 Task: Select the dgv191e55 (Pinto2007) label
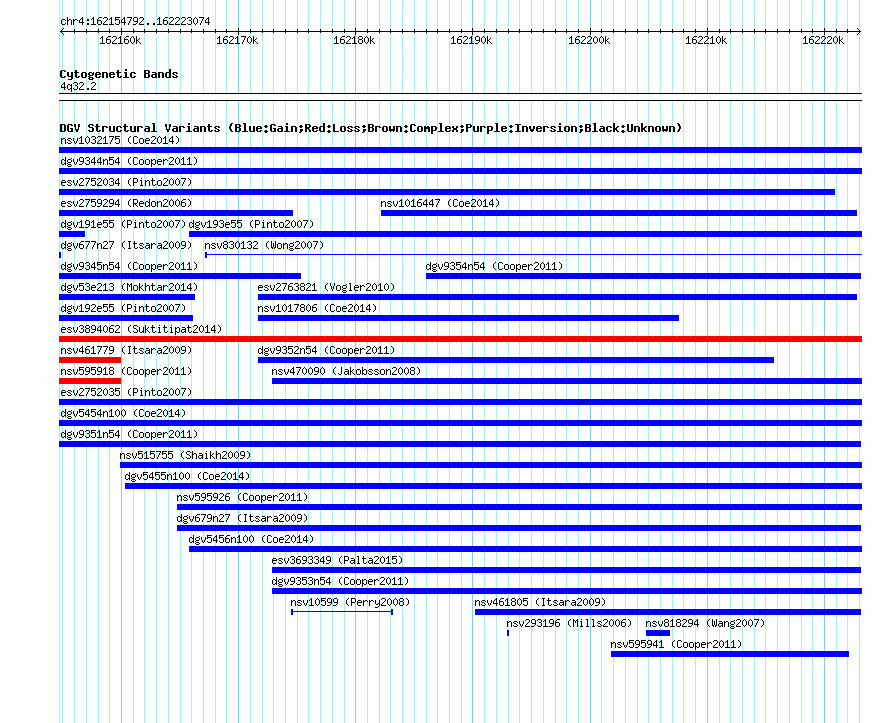[123, 224]
